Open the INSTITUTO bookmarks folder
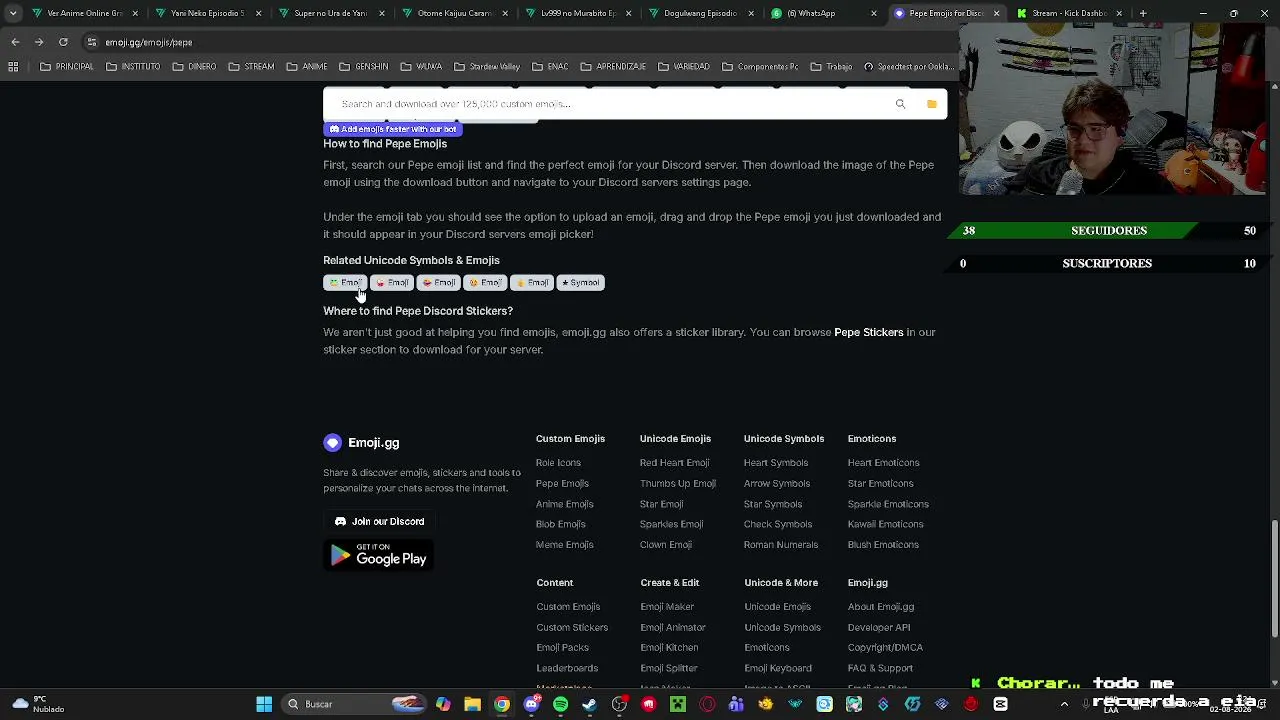Viewport: 1280px width, 720px height. [x=132, y=67]
